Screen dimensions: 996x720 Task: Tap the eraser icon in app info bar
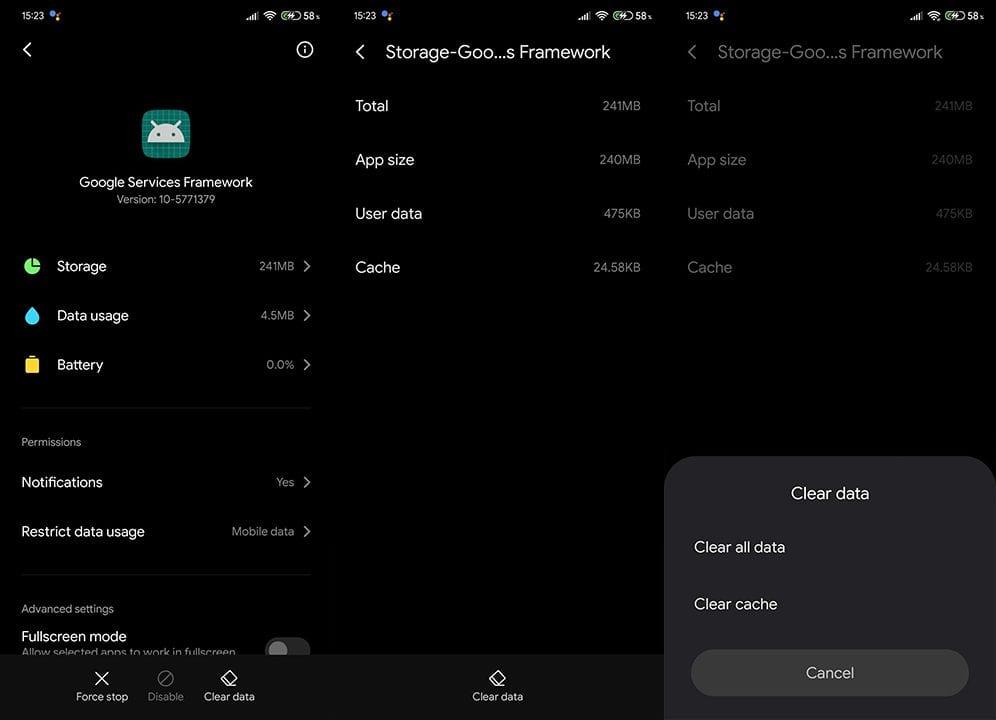[229, 679]
